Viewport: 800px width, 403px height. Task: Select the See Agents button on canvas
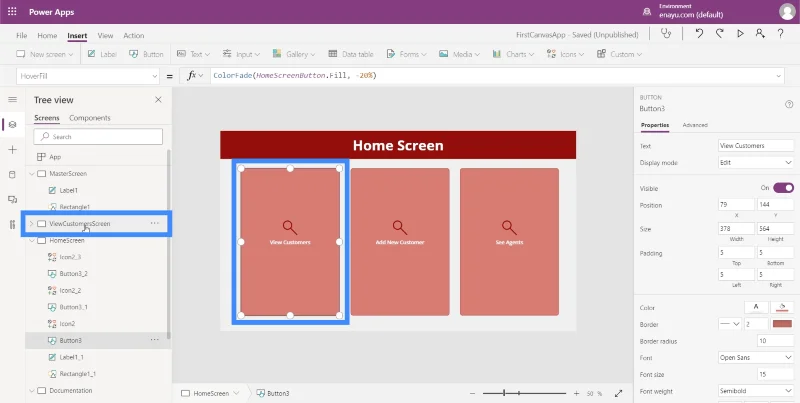point(509,242)
